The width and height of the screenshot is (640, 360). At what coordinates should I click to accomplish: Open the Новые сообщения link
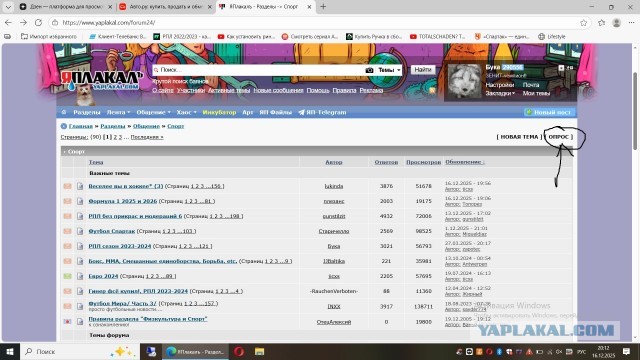click(x=278, y=90)
